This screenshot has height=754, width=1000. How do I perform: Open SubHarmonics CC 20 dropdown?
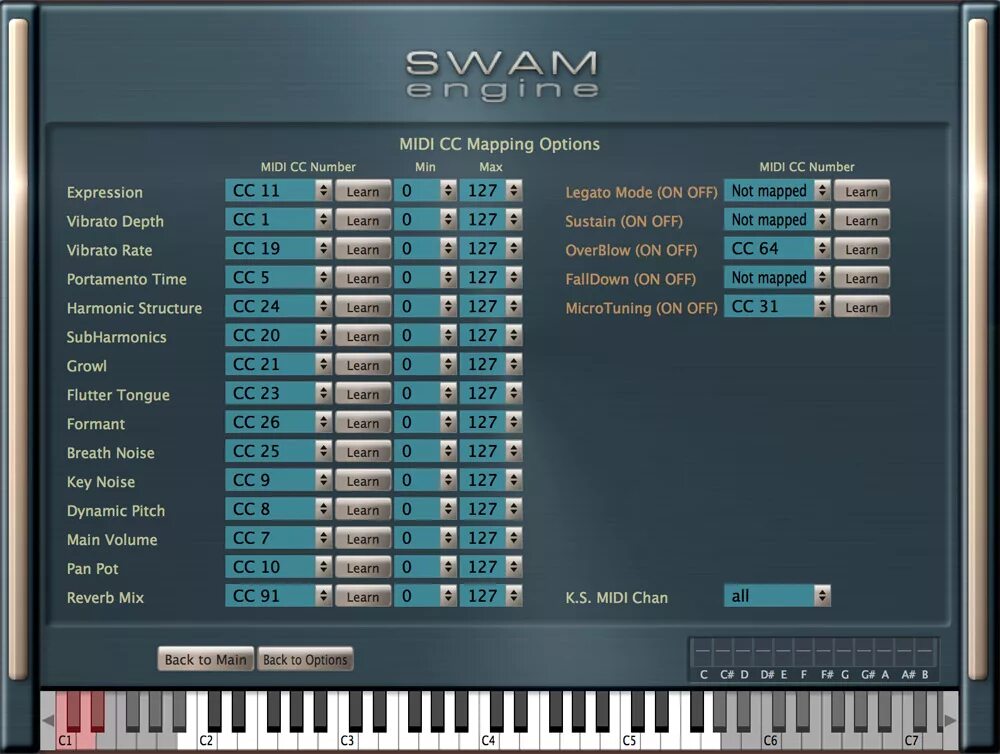278,336
